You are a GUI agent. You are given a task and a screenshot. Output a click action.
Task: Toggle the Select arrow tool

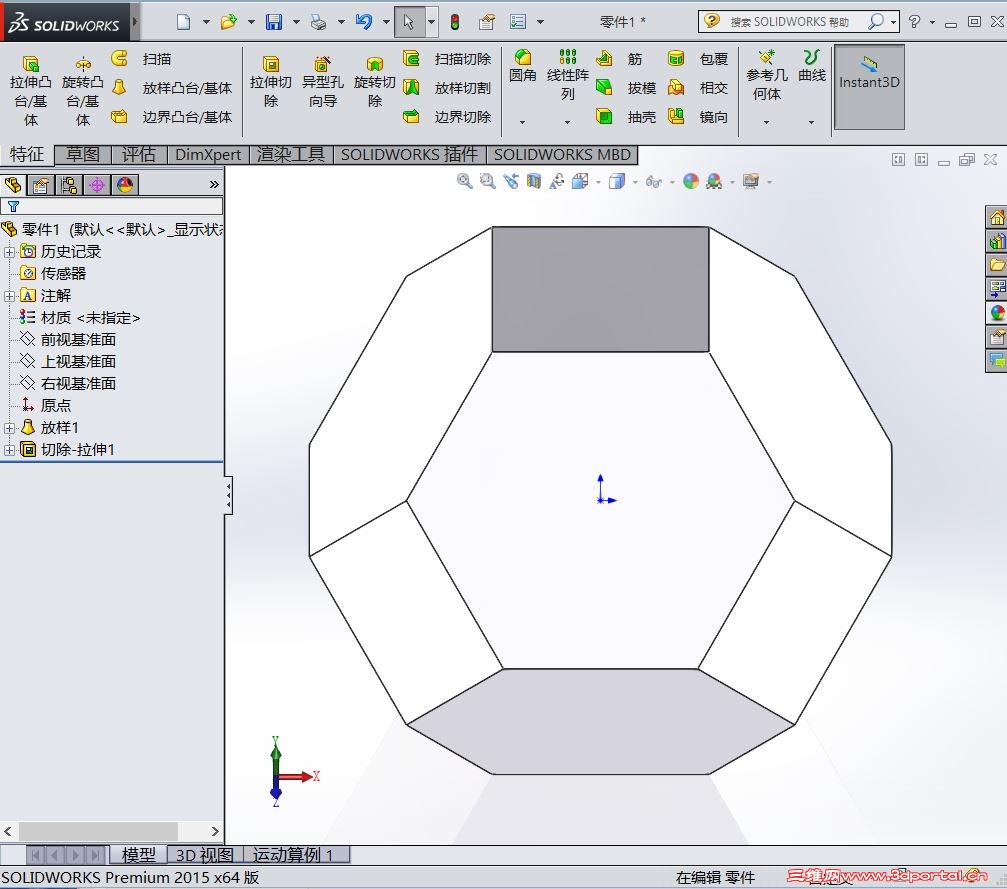pyautogui.click(x=408, y=22)
